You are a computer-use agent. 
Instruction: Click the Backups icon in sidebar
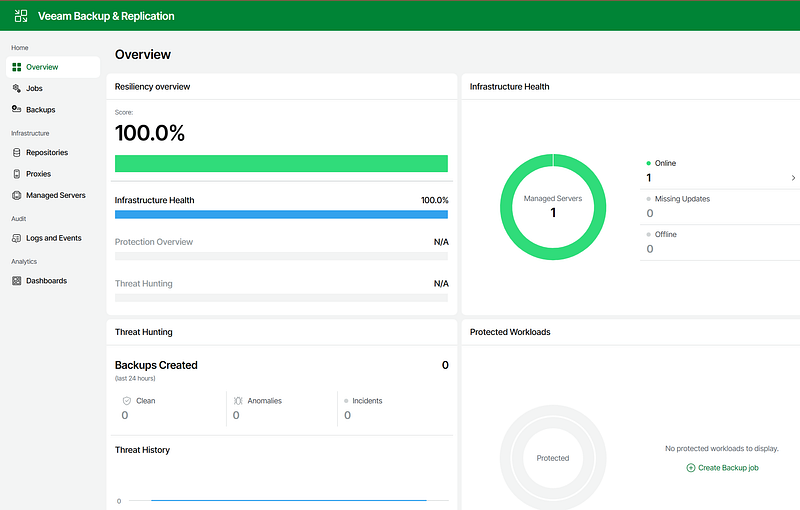(17, 110)
